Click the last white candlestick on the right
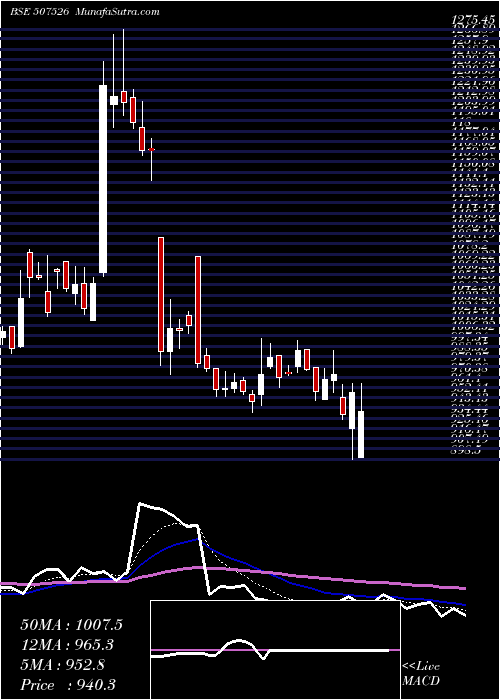Image resolution: width=500 pixels, height=700 pixels. [x=361, y=434]
